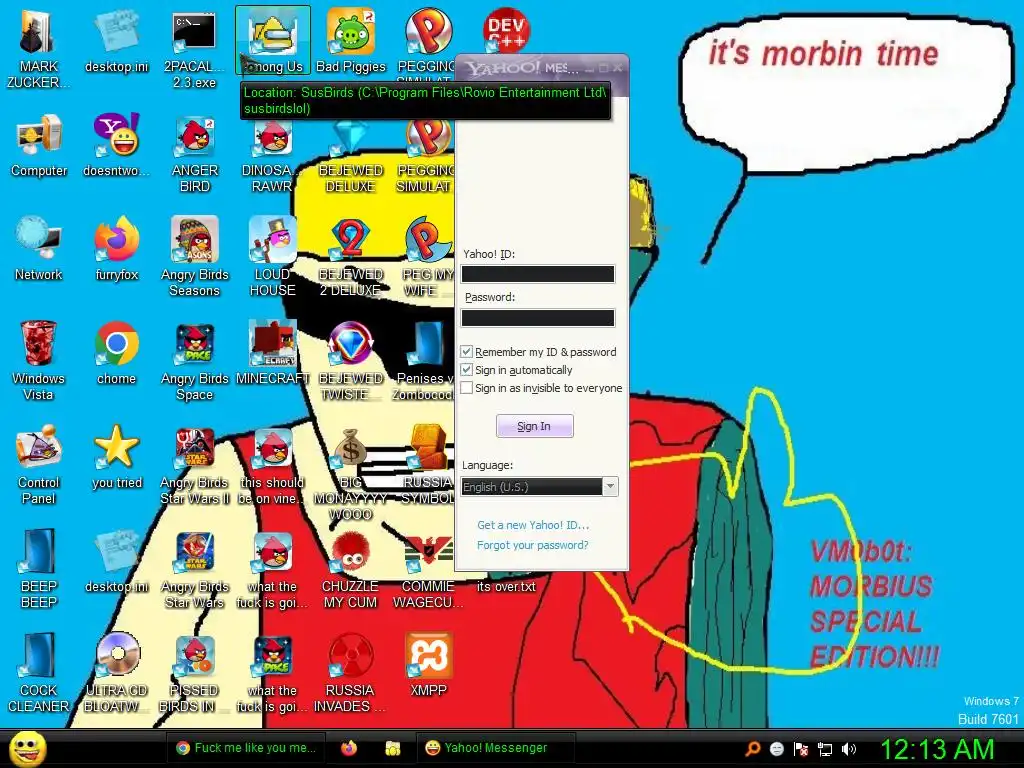Open the 'you tried' star icon

(x=116, y=456)
